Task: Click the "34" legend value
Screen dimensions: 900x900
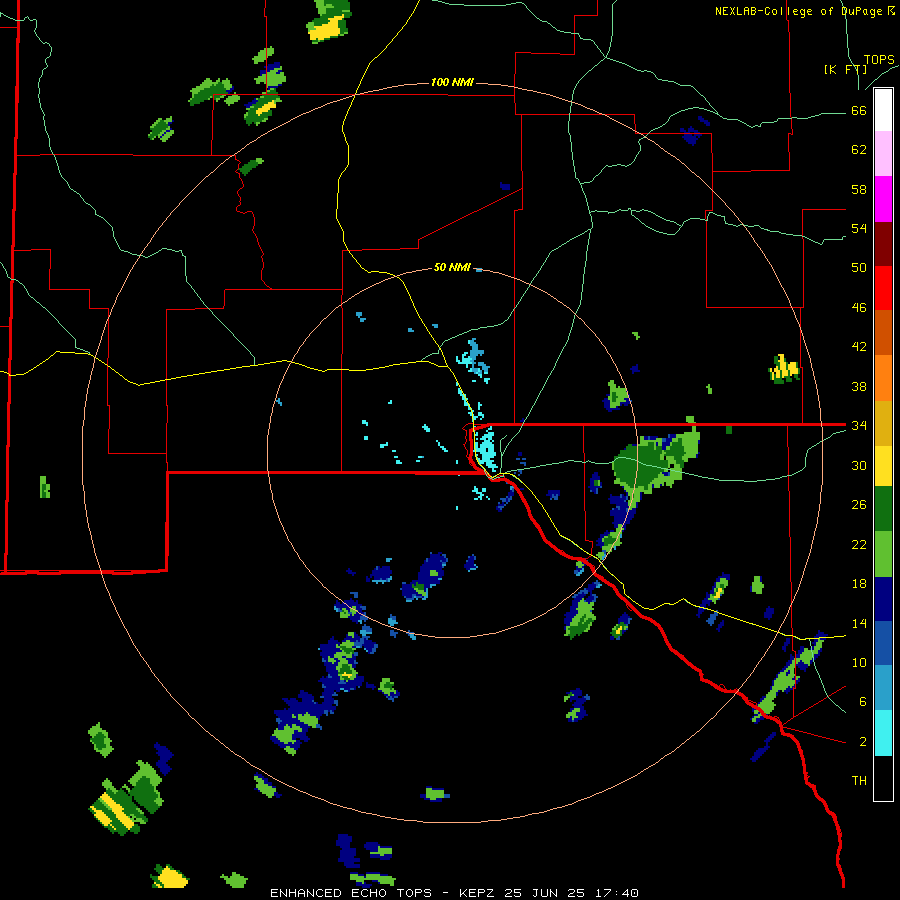Action: click(x=859, y=425)
